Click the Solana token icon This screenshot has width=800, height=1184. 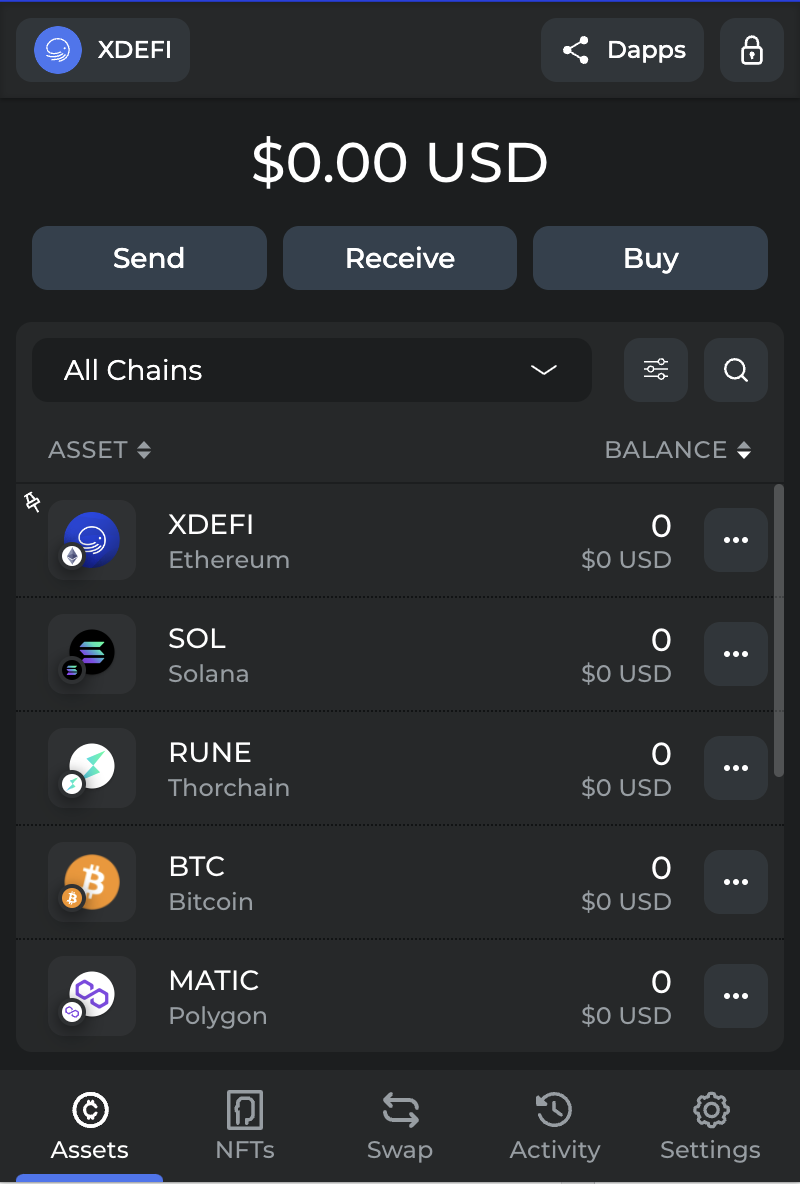coord(92,654)
